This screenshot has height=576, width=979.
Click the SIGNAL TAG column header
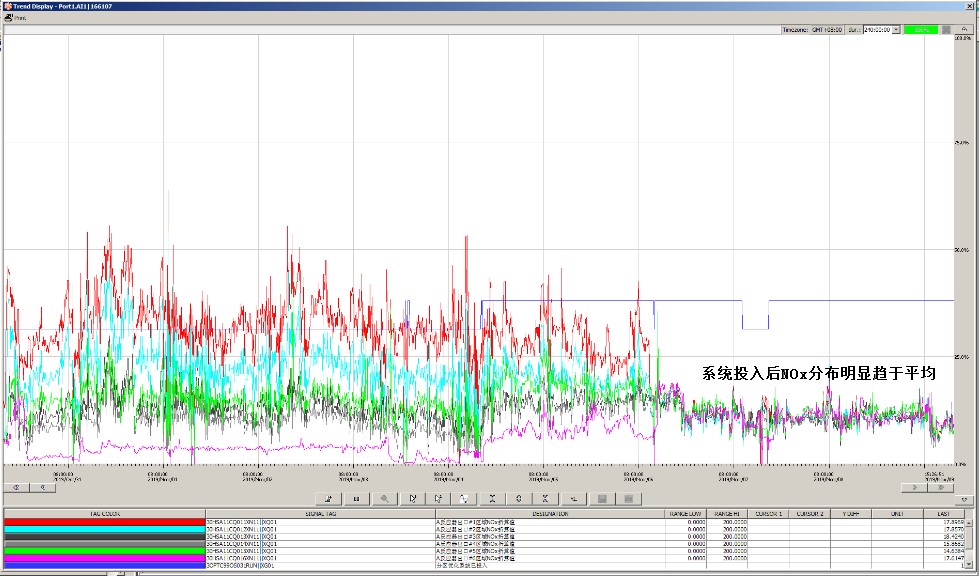[x=319, y=514]
